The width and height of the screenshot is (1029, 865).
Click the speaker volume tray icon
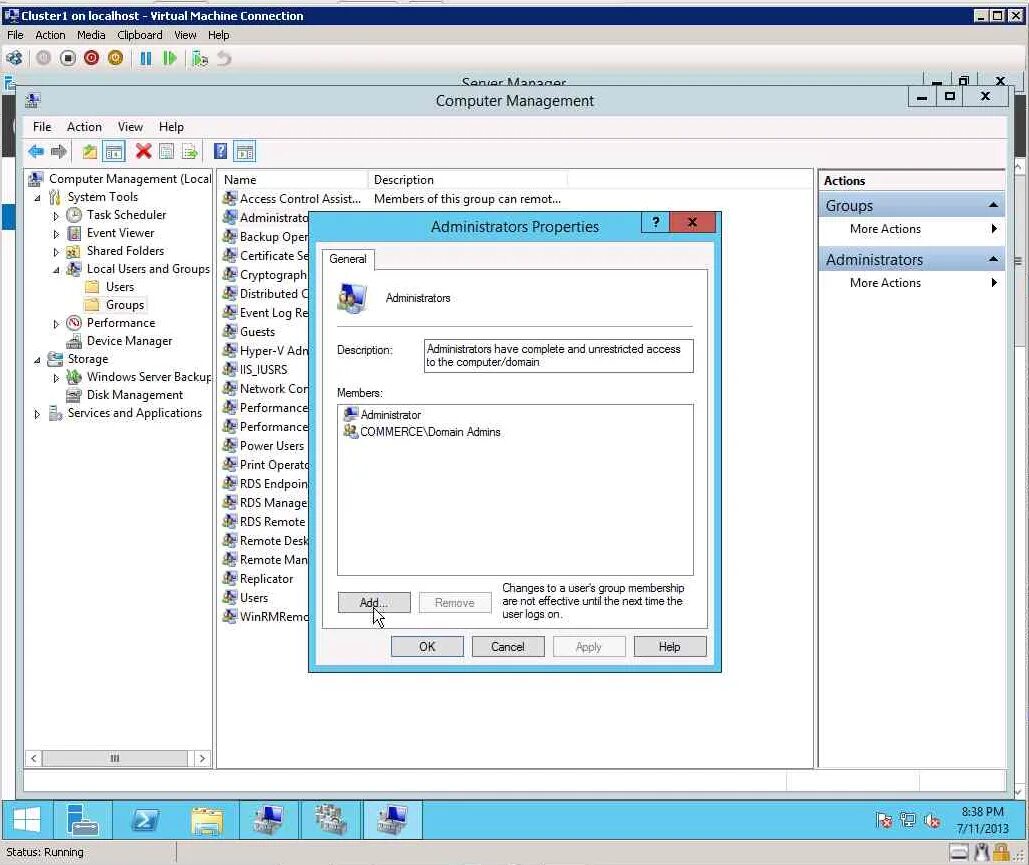[x=932, y=820]
